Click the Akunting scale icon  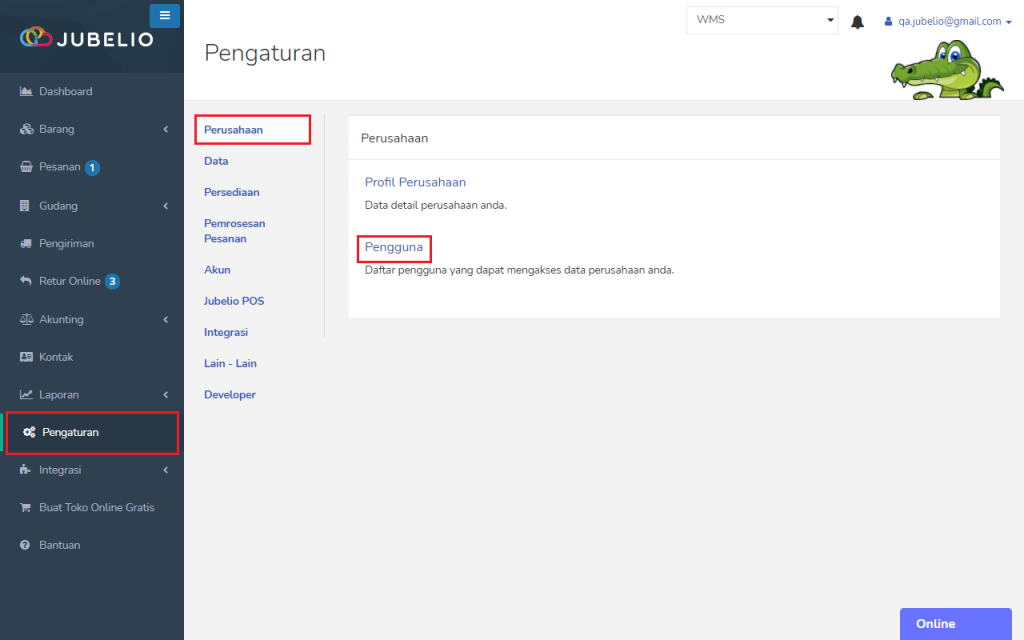click(x=26, y=319)
